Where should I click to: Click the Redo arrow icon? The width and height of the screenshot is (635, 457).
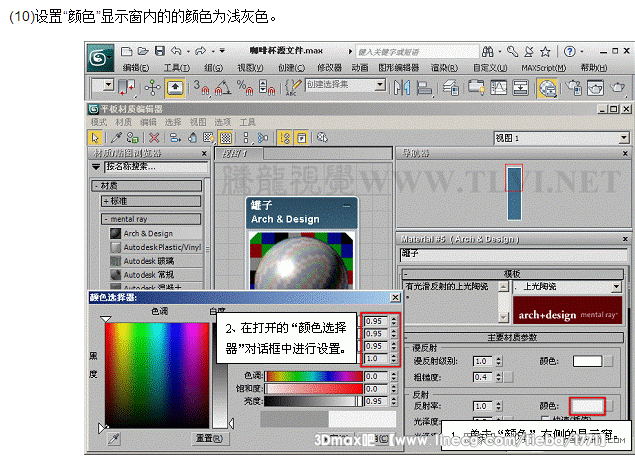click(x=200, y=51)
